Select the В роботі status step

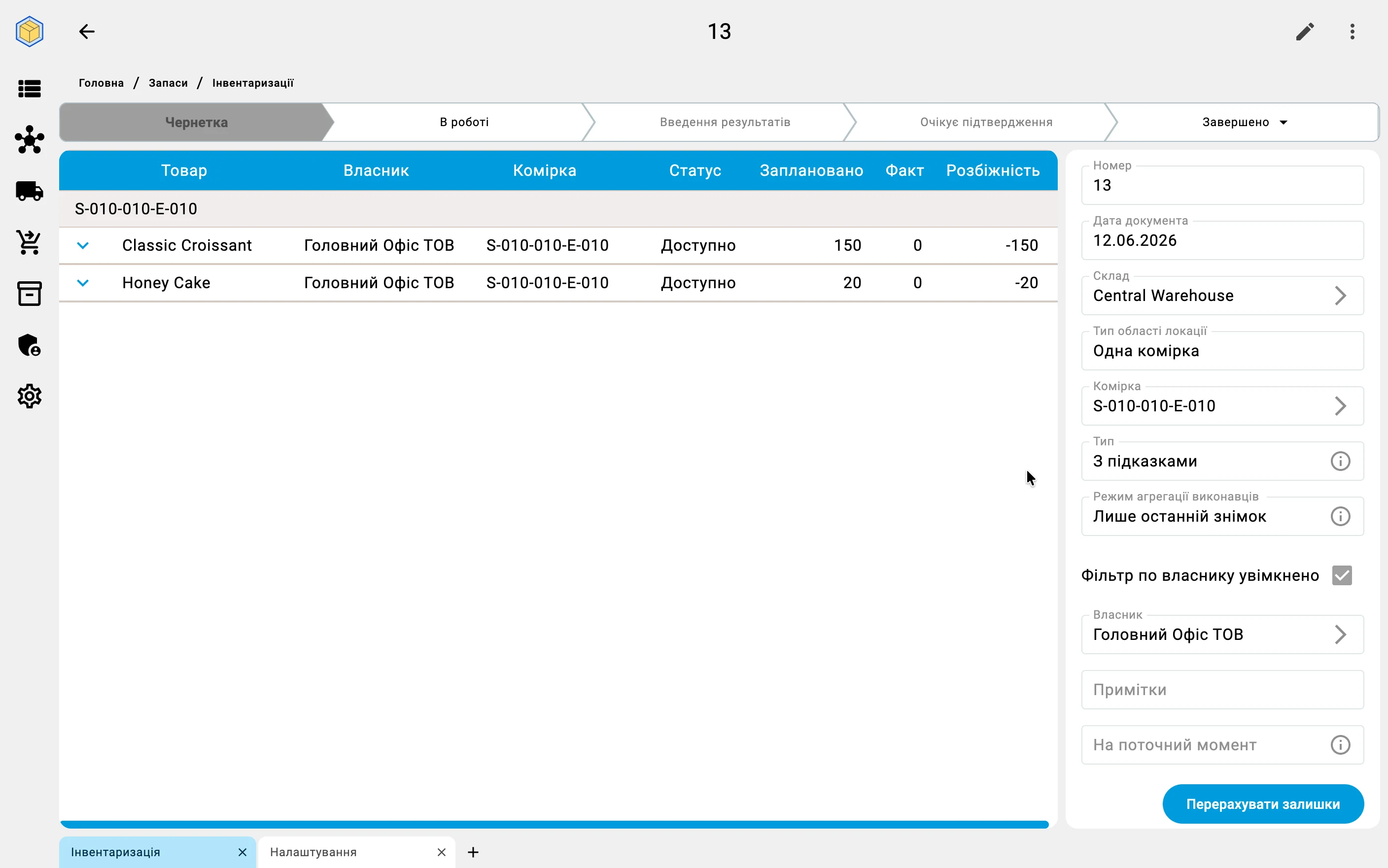(x=464, y=122)
